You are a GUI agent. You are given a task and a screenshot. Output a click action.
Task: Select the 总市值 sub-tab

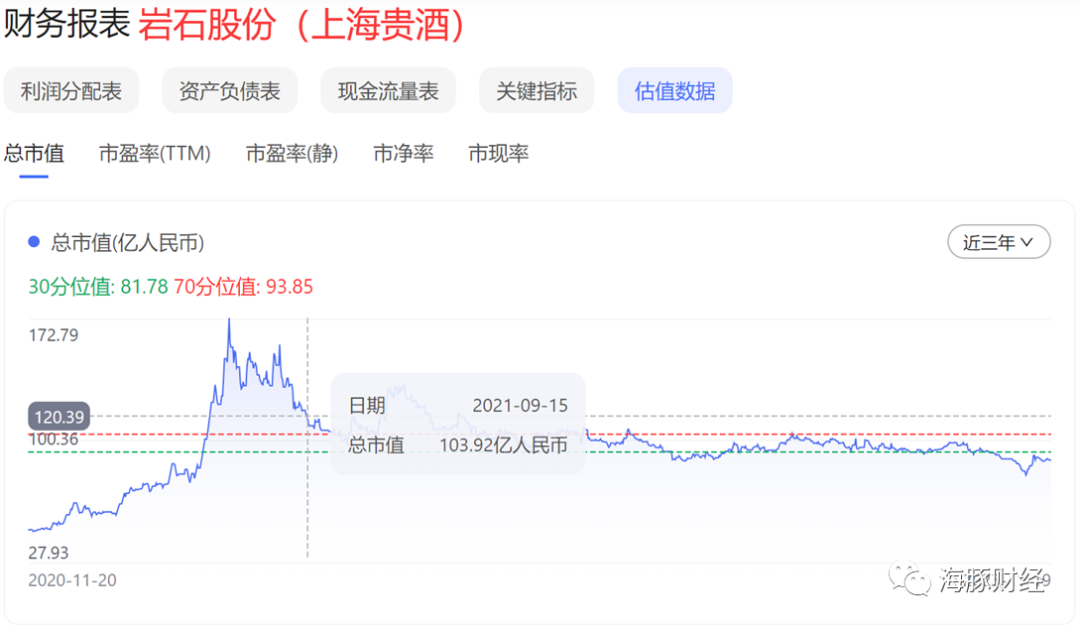(34, 153)
